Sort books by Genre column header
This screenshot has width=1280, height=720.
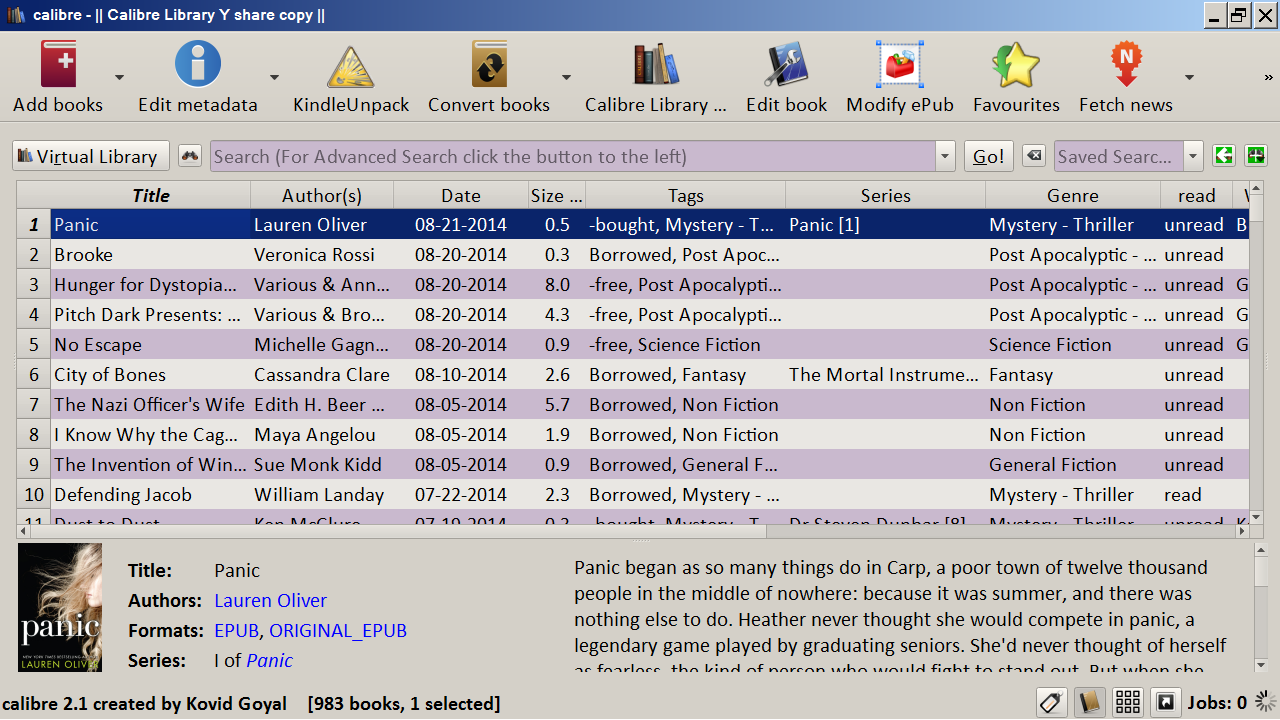(1073, 196)
